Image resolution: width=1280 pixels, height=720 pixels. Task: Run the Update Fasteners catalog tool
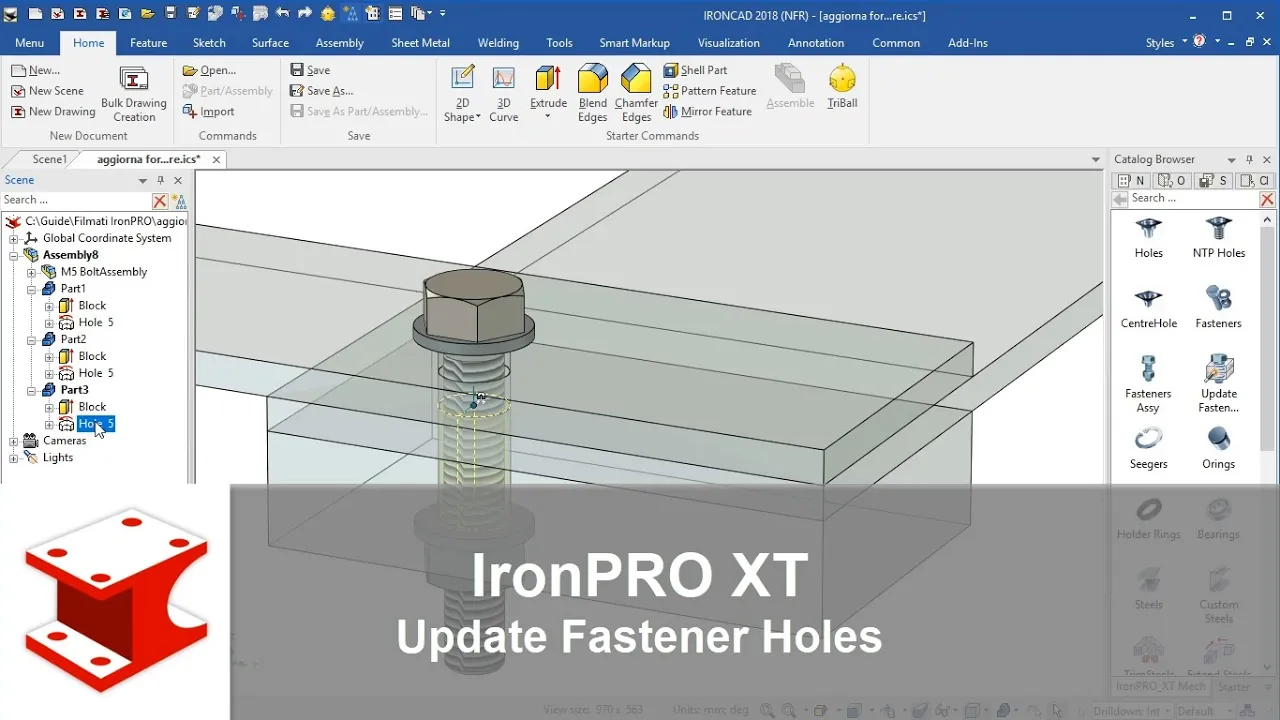(x=1218, y=384)
